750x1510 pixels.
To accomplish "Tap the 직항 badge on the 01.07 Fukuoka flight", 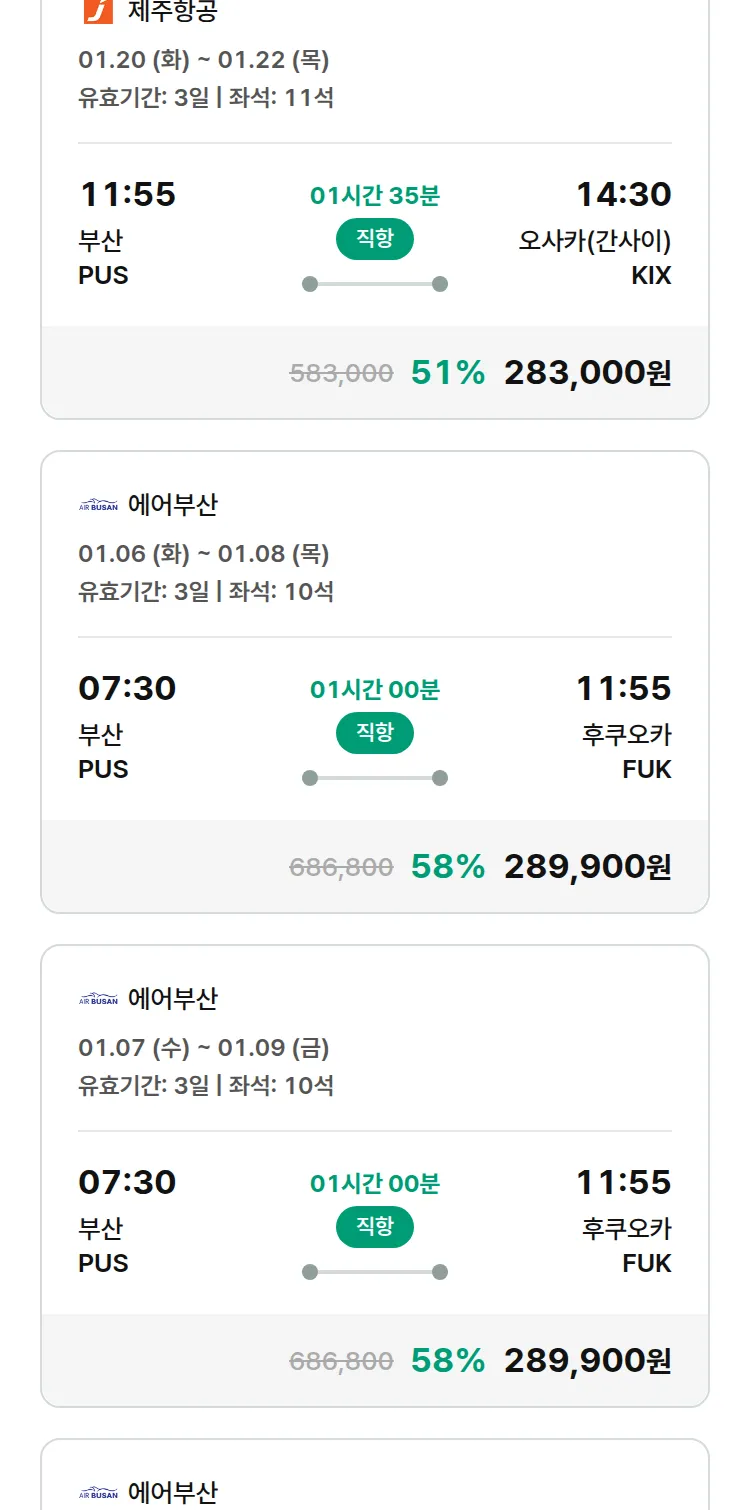I will click(374, 1227).
